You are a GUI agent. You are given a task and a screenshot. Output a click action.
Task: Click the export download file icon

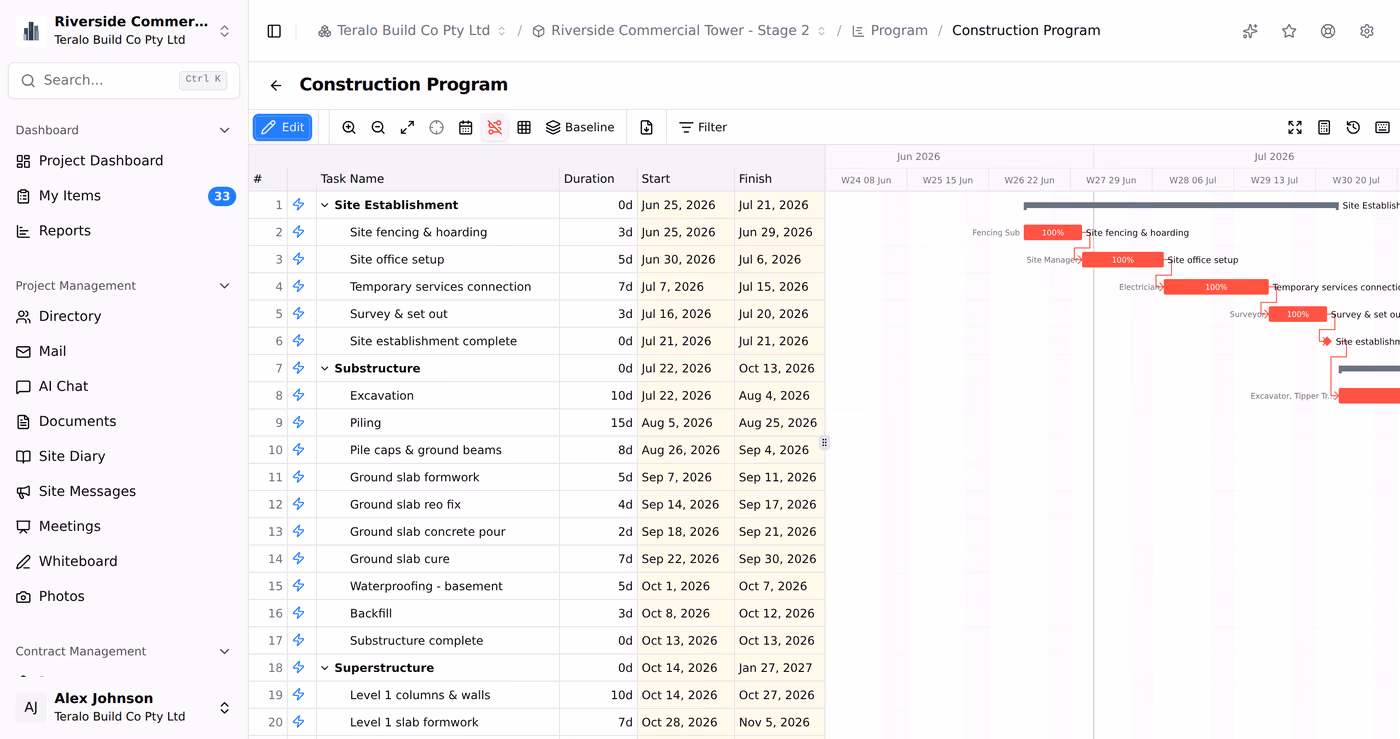(646, 127)
